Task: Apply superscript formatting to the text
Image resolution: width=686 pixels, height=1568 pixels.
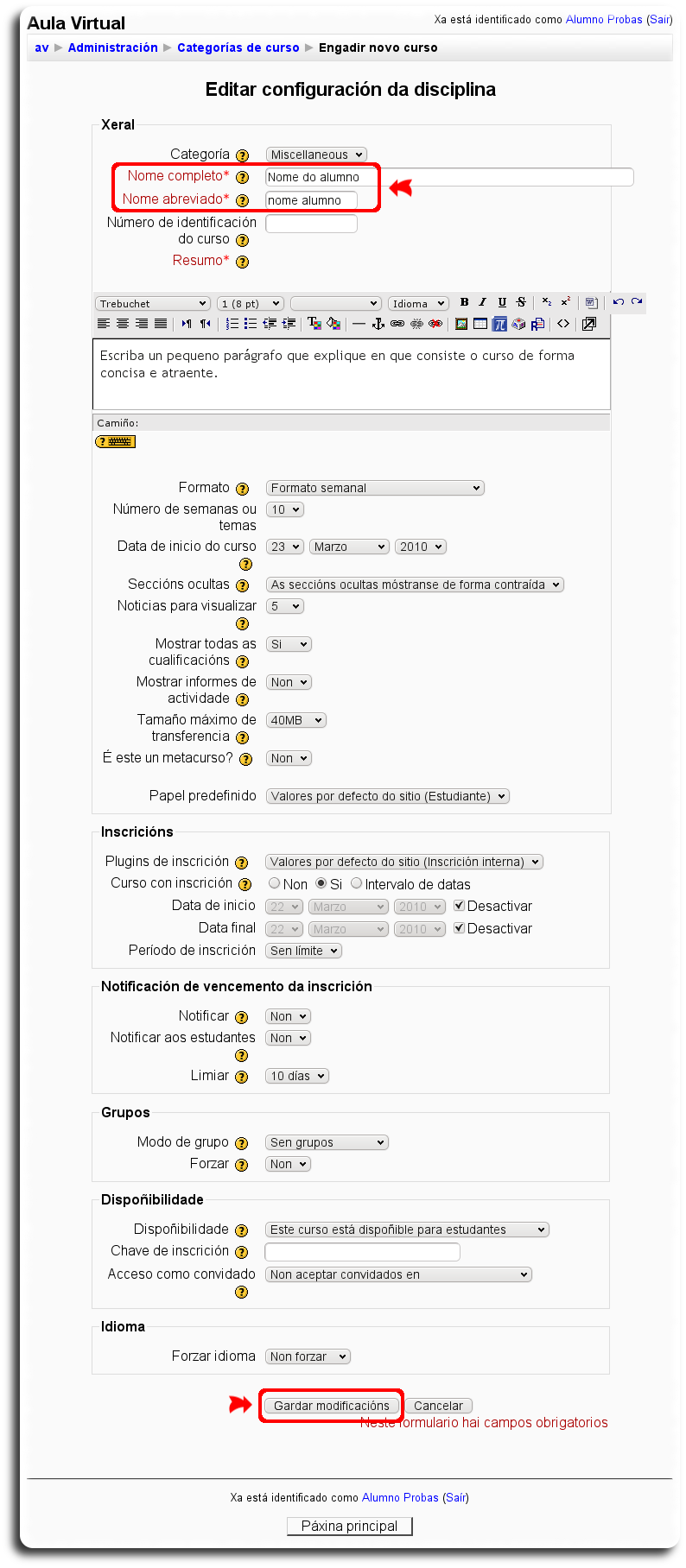Action: click(566, 301)
